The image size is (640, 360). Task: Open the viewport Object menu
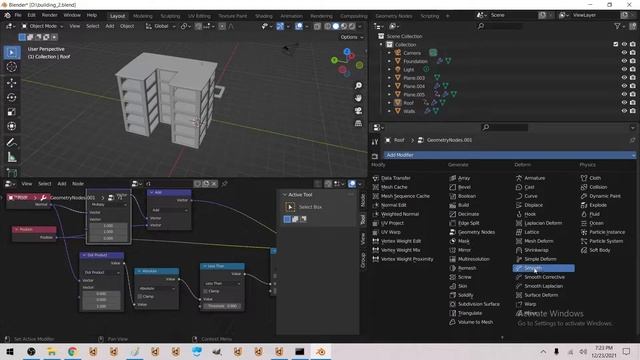[x=127, y=26]
